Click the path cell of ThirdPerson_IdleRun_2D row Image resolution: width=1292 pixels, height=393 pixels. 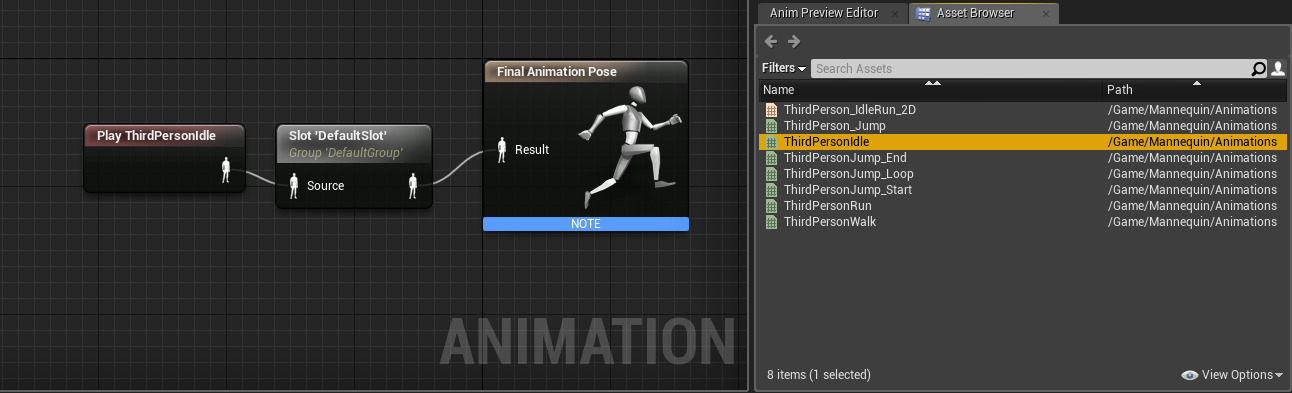coord(1192,110)
